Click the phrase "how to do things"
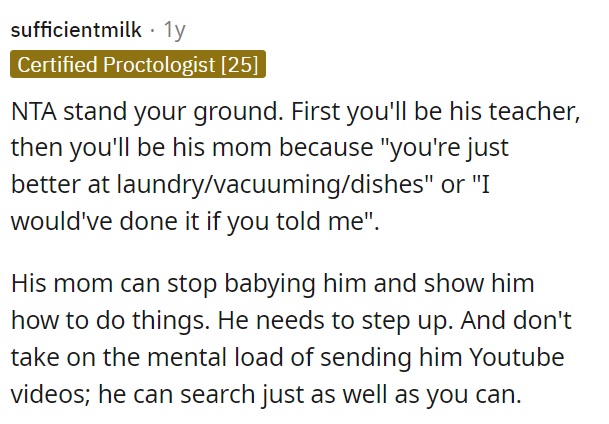The width and height of the screenshot is (609, 424). point(108,321)
